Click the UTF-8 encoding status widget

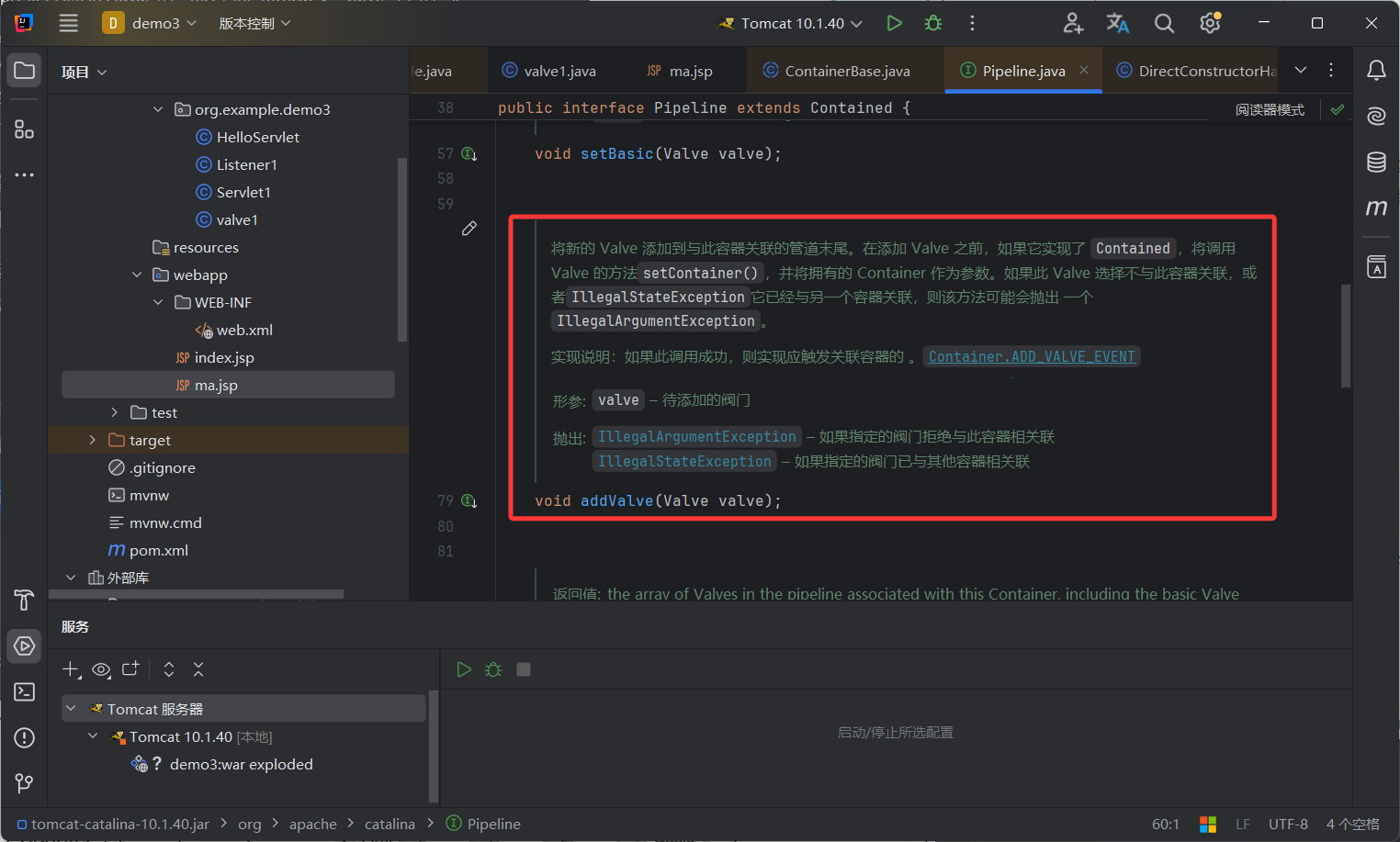click(x=1287, y=825)
